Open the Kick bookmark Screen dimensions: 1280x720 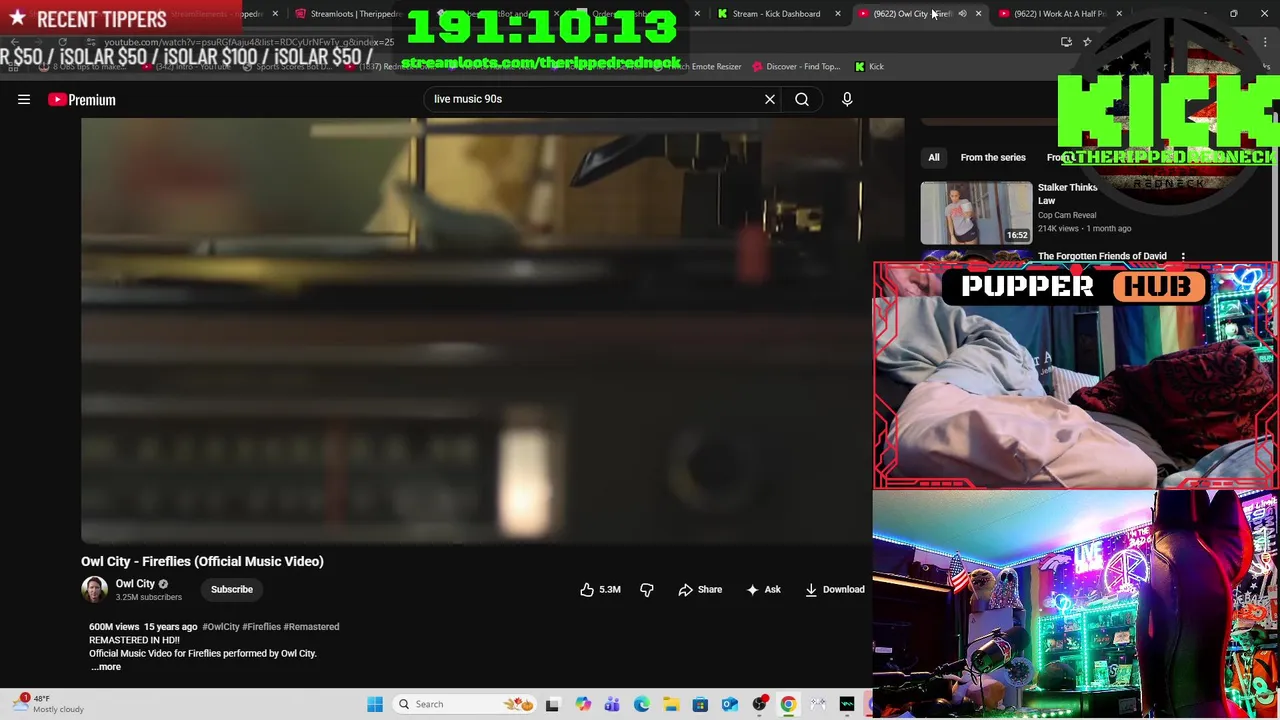[870, 67]
